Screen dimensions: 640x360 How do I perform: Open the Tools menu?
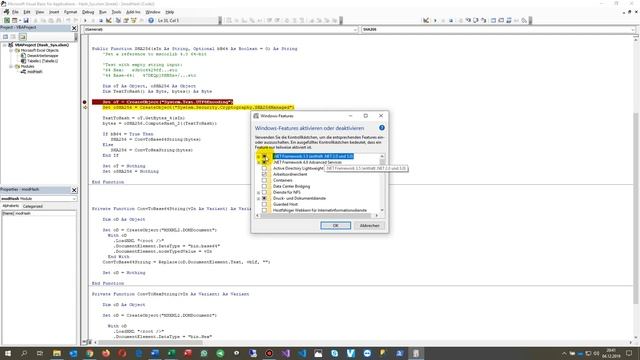pos(116,12)
